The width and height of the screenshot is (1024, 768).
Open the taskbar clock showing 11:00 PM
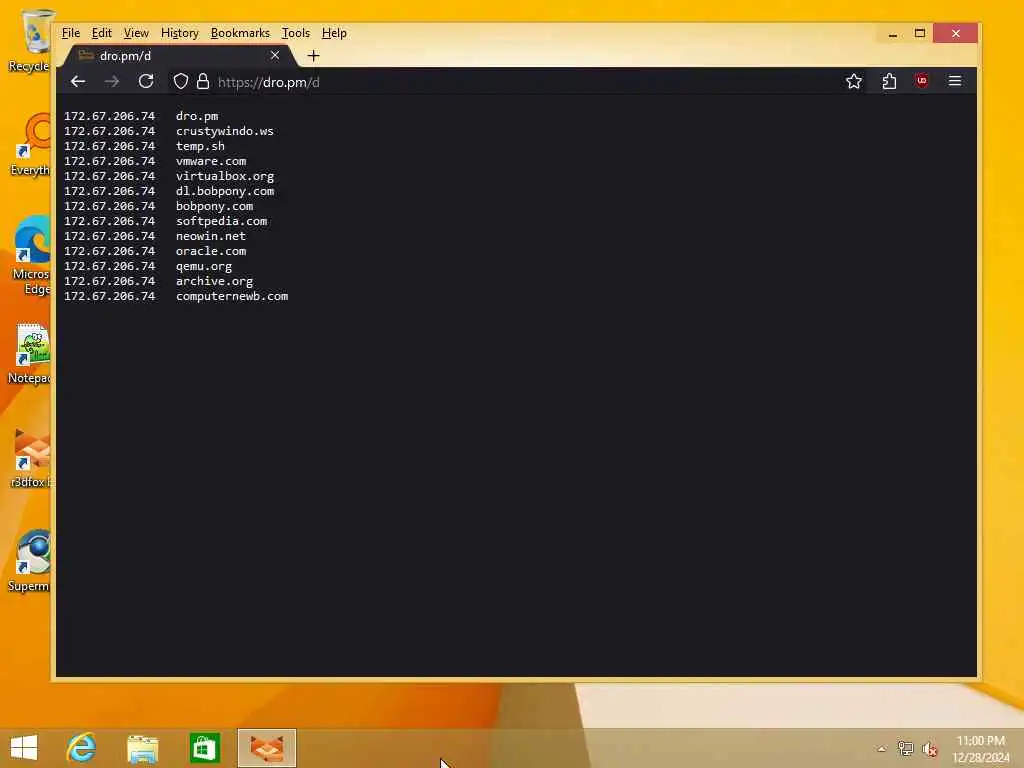(x=981, y=749)
